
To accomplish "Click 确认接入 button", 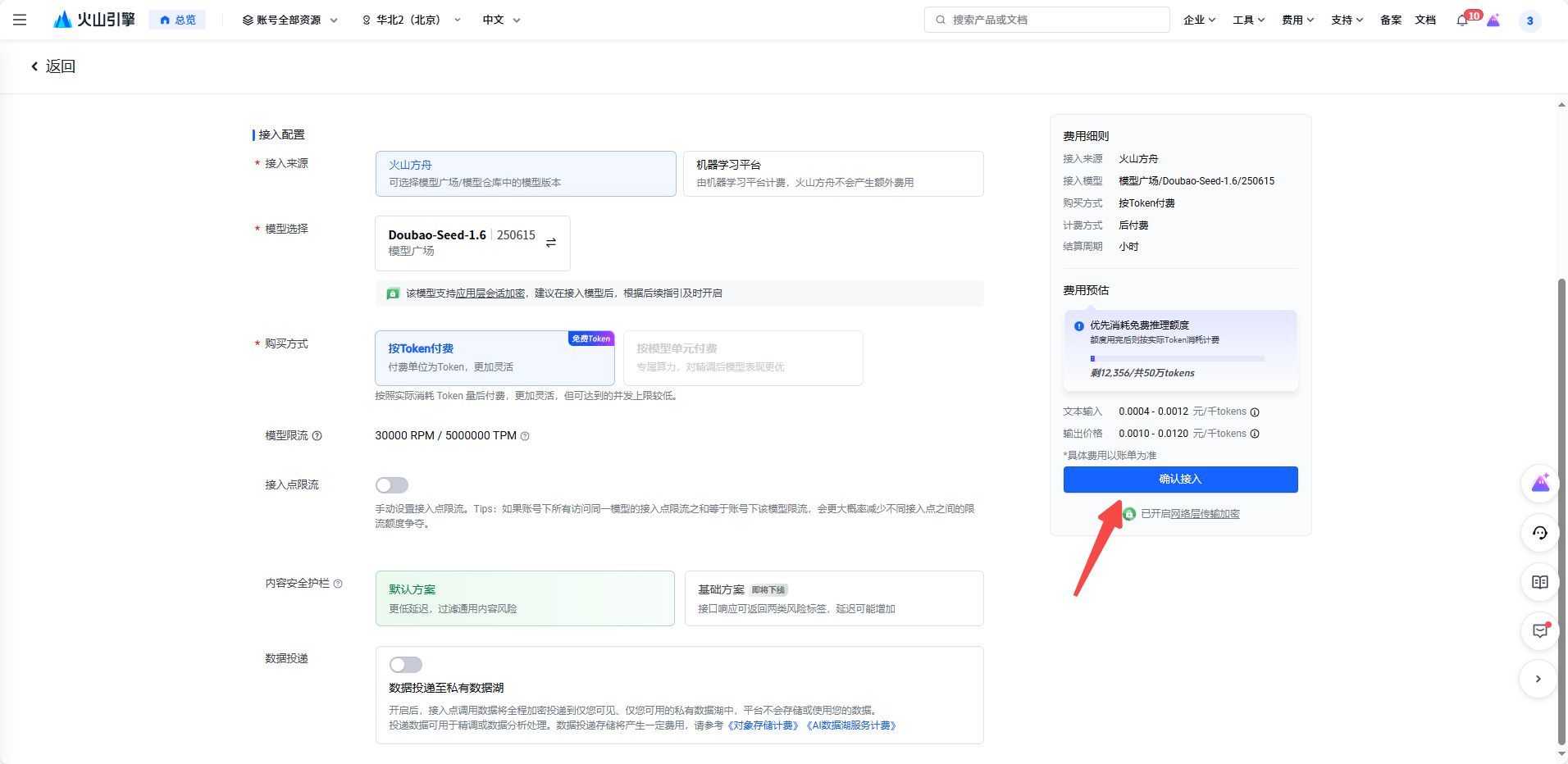I will [1181, 480].
